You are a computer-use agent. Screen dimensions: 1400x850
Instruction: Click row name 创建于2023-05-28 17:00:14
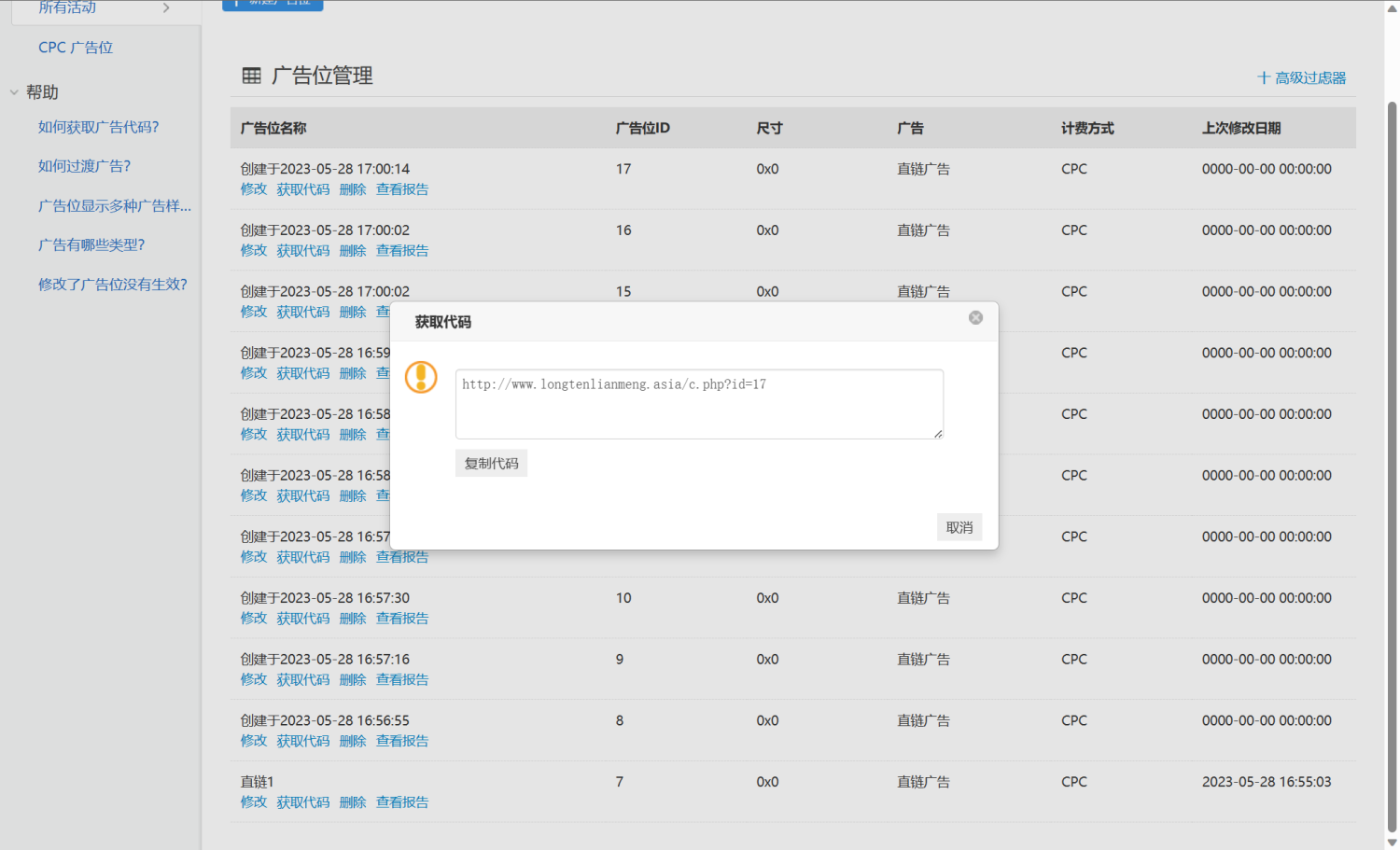(x=325, y=169)
